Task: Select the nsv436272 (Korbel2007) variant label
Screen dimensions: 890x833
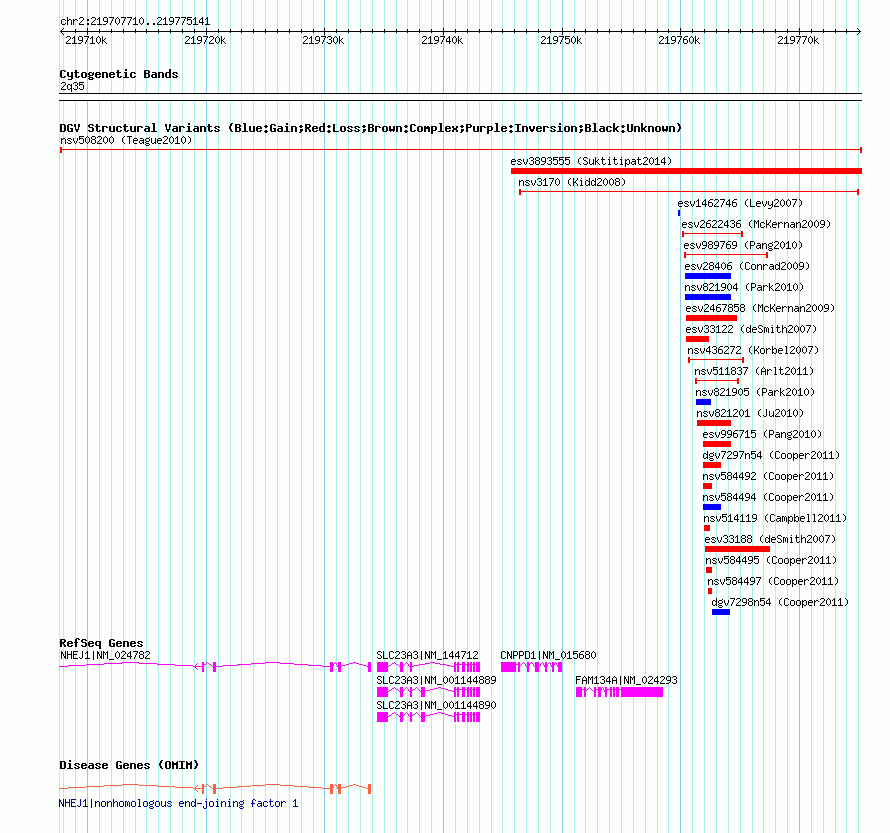Action: pyautogui.click(x=753, y=350)
